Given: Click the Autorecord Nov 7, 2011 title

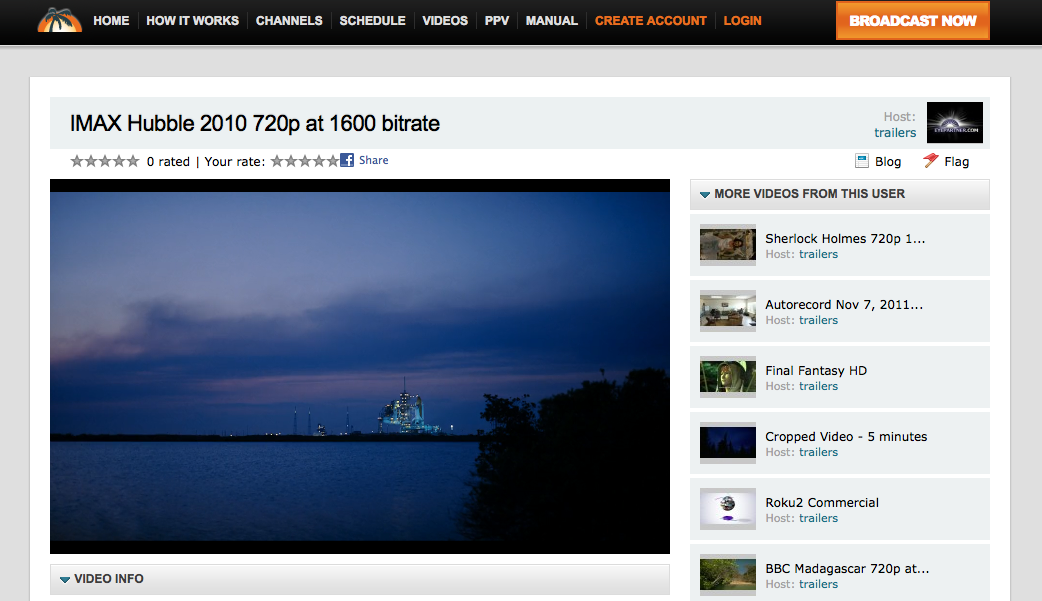Looking at the screenshot, I should click(844, 304).
